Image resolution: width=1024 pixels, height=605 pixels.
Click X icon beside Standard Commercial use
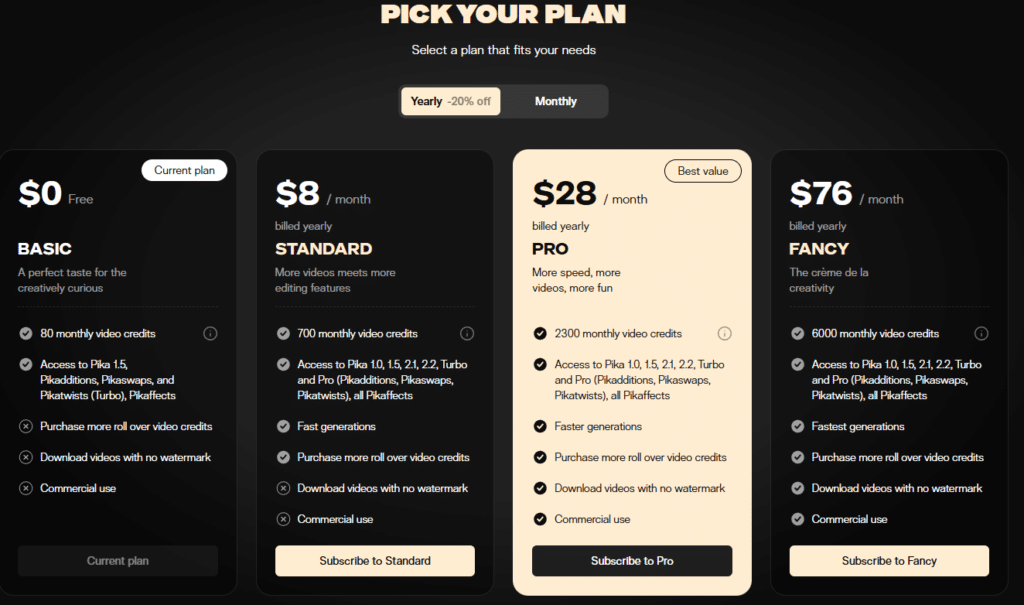pyautogui.click(x=283, y=519)
